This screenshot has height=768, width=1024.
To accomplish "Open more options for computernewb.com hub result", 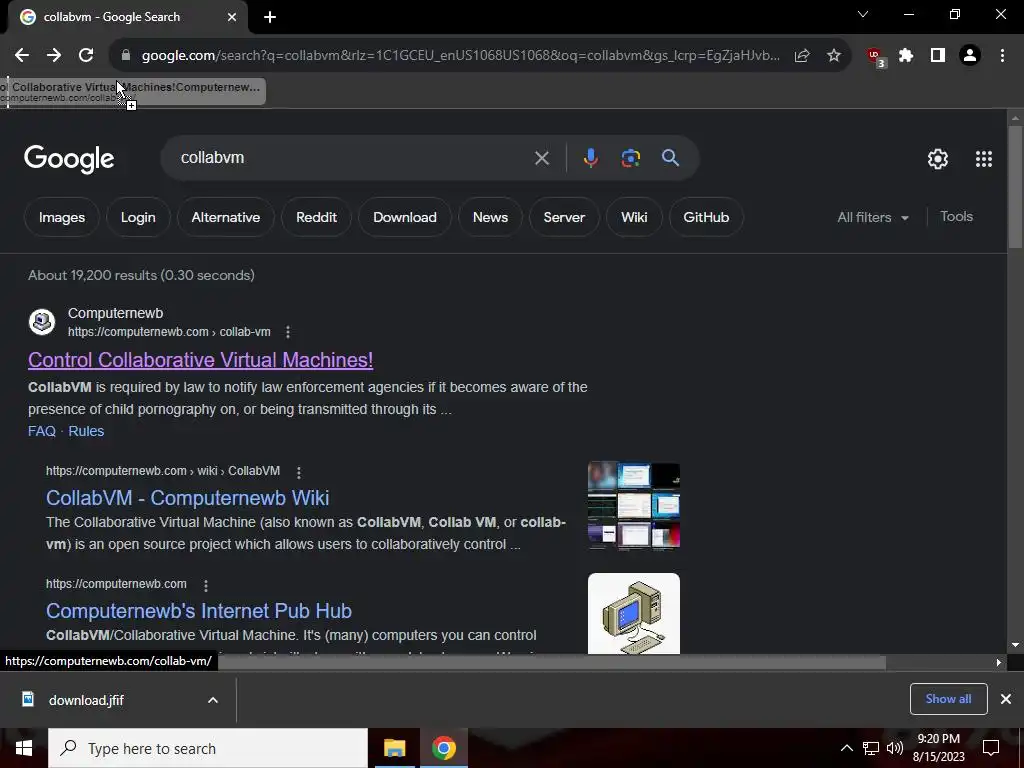I will (206, 584).
